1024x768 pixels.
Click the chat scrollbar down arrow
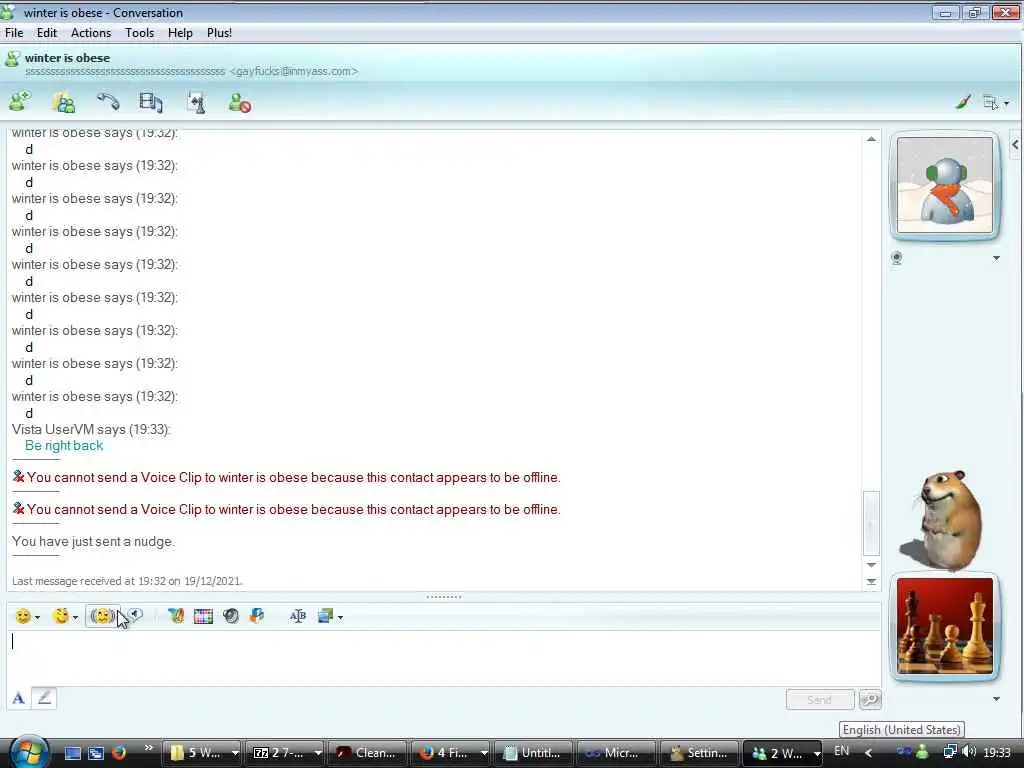871,565
